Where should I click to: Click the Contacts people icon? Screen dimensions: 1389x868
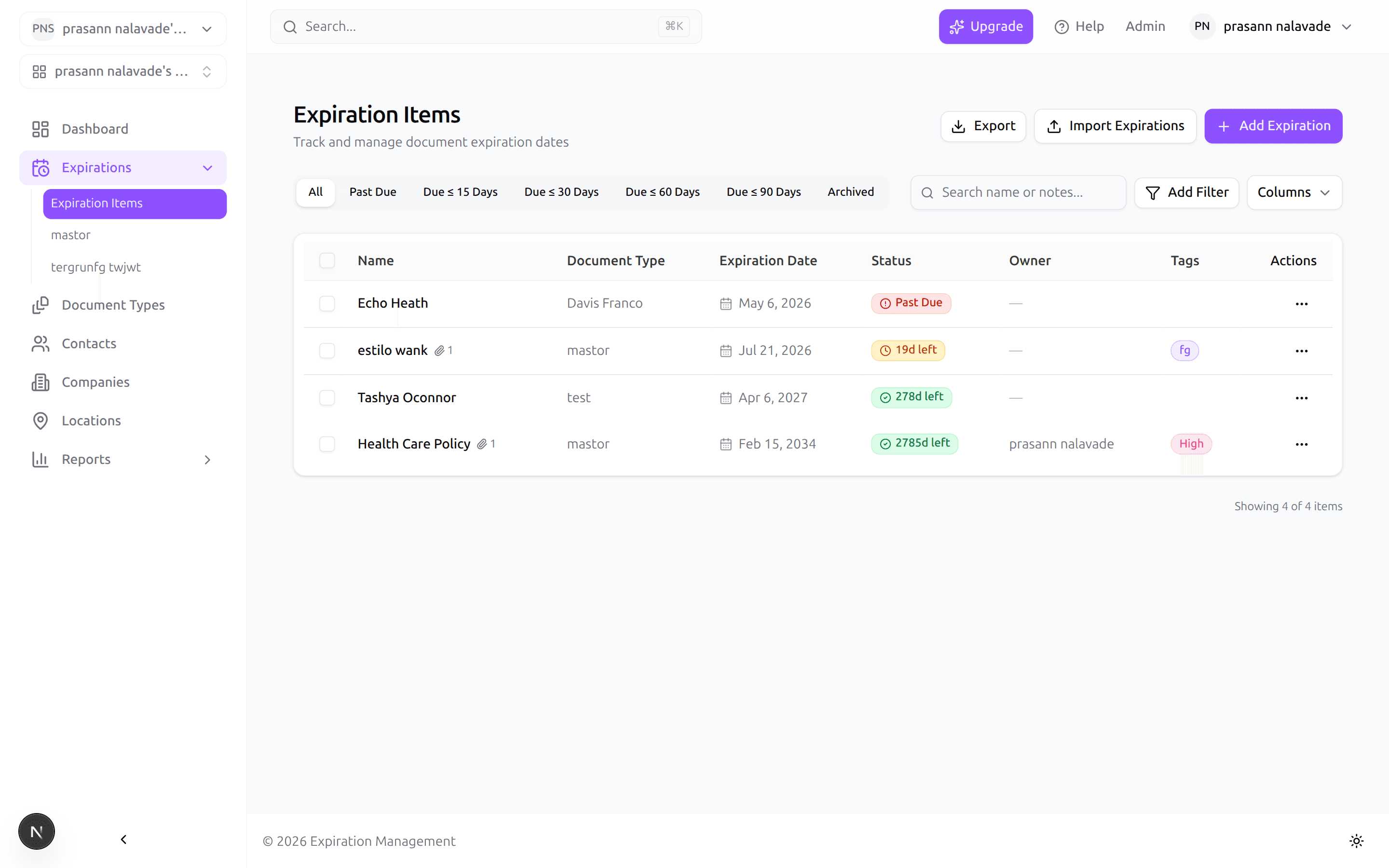[x=40, y=343]
